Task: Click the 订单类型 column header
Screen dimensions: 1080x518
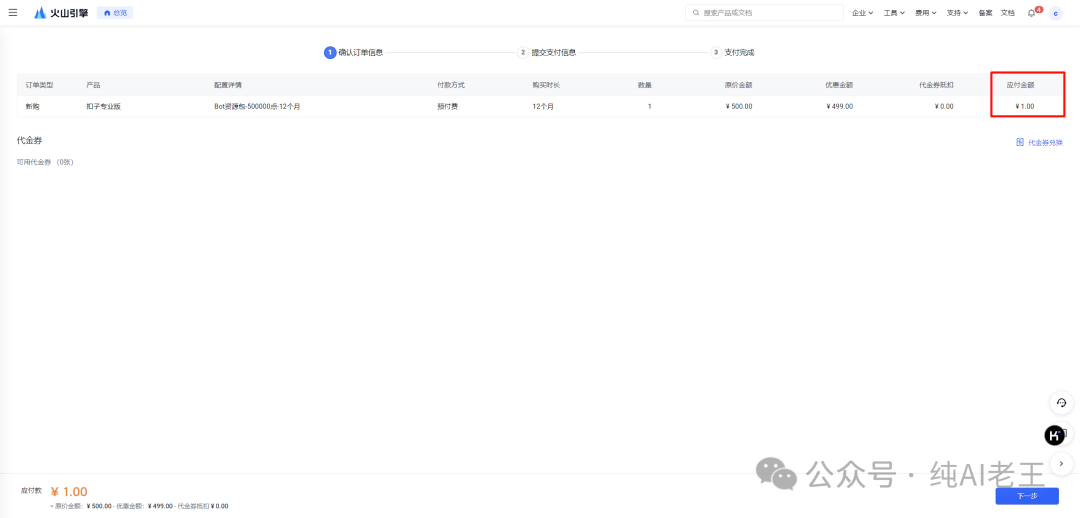Action: tap(39, 85)
